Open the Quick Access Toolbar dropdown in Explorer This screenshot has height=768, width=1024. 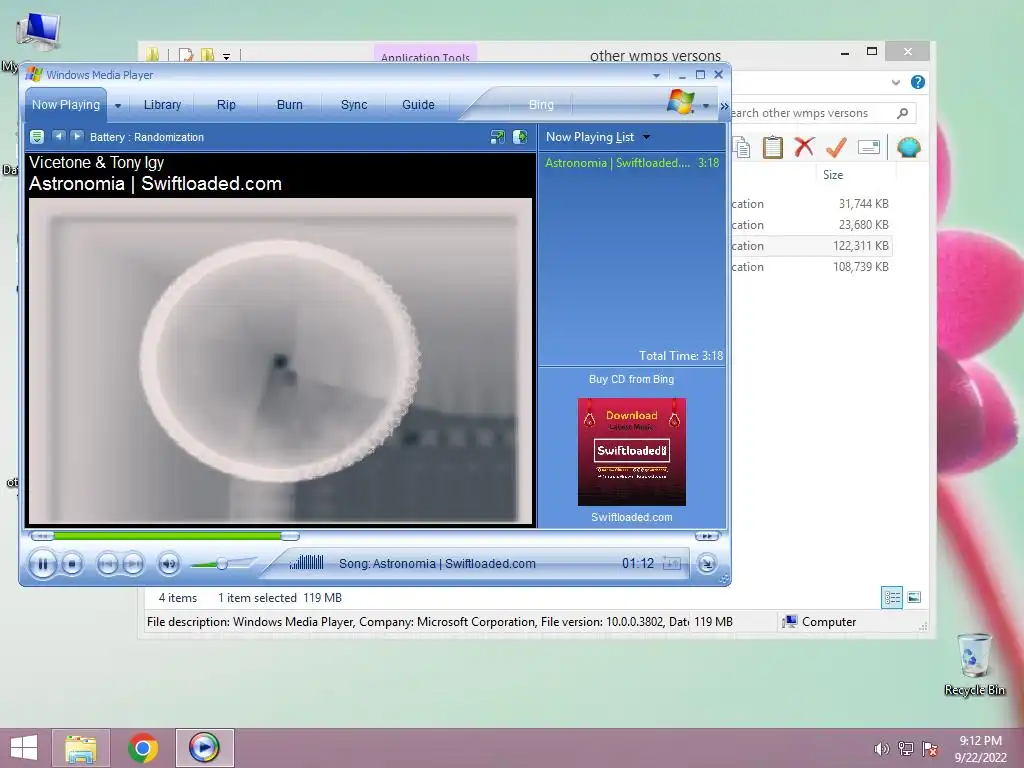pyautogui.click(x=226, y=56)
